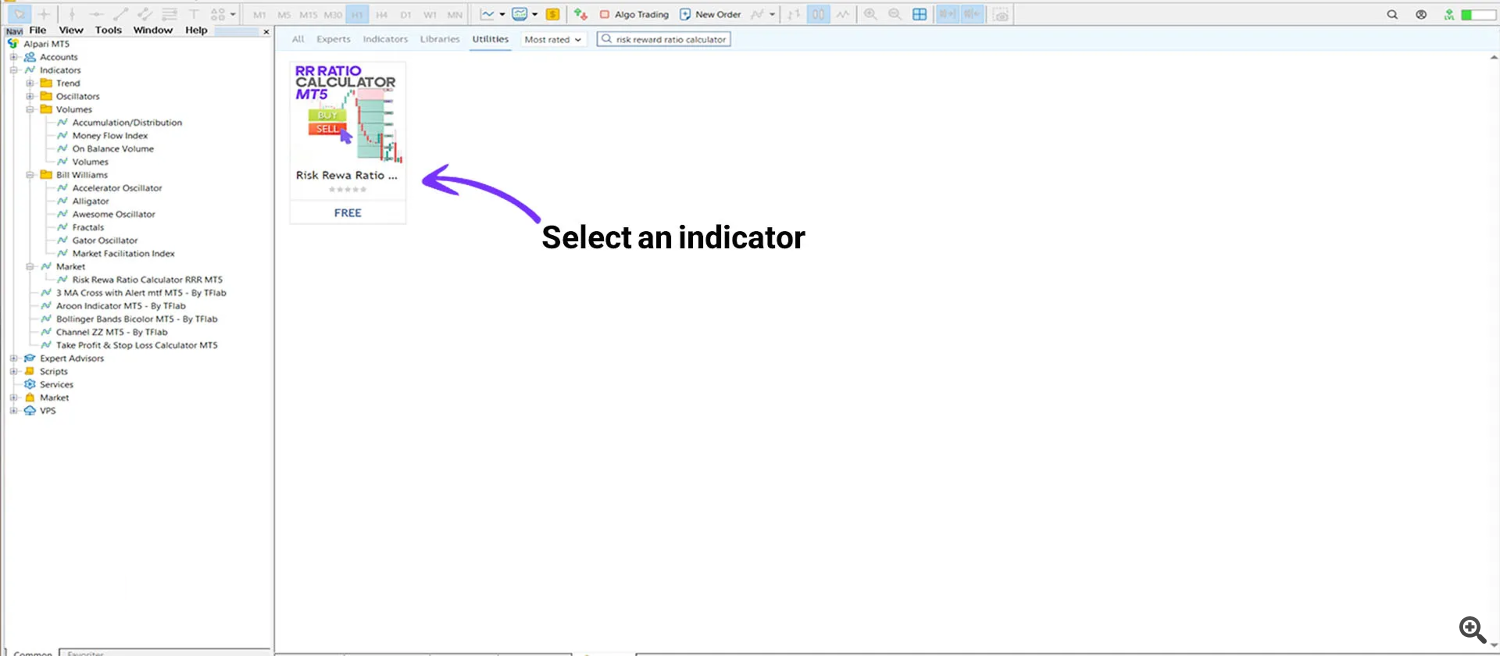
Task: Switch to the Libraries tab
Action: click(440, 39)
